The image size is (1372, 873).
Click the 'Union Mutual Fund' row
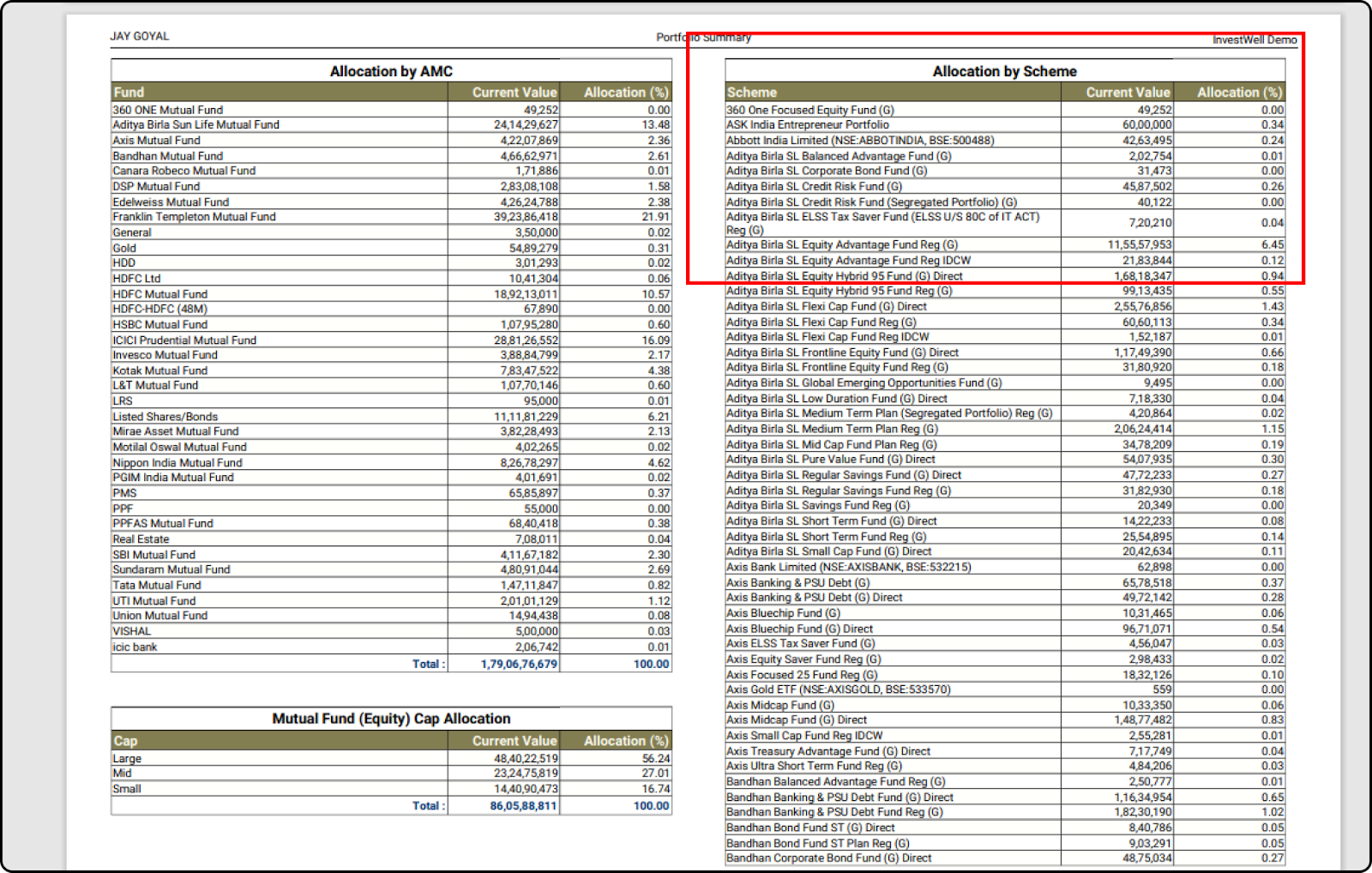click(391, 616)
